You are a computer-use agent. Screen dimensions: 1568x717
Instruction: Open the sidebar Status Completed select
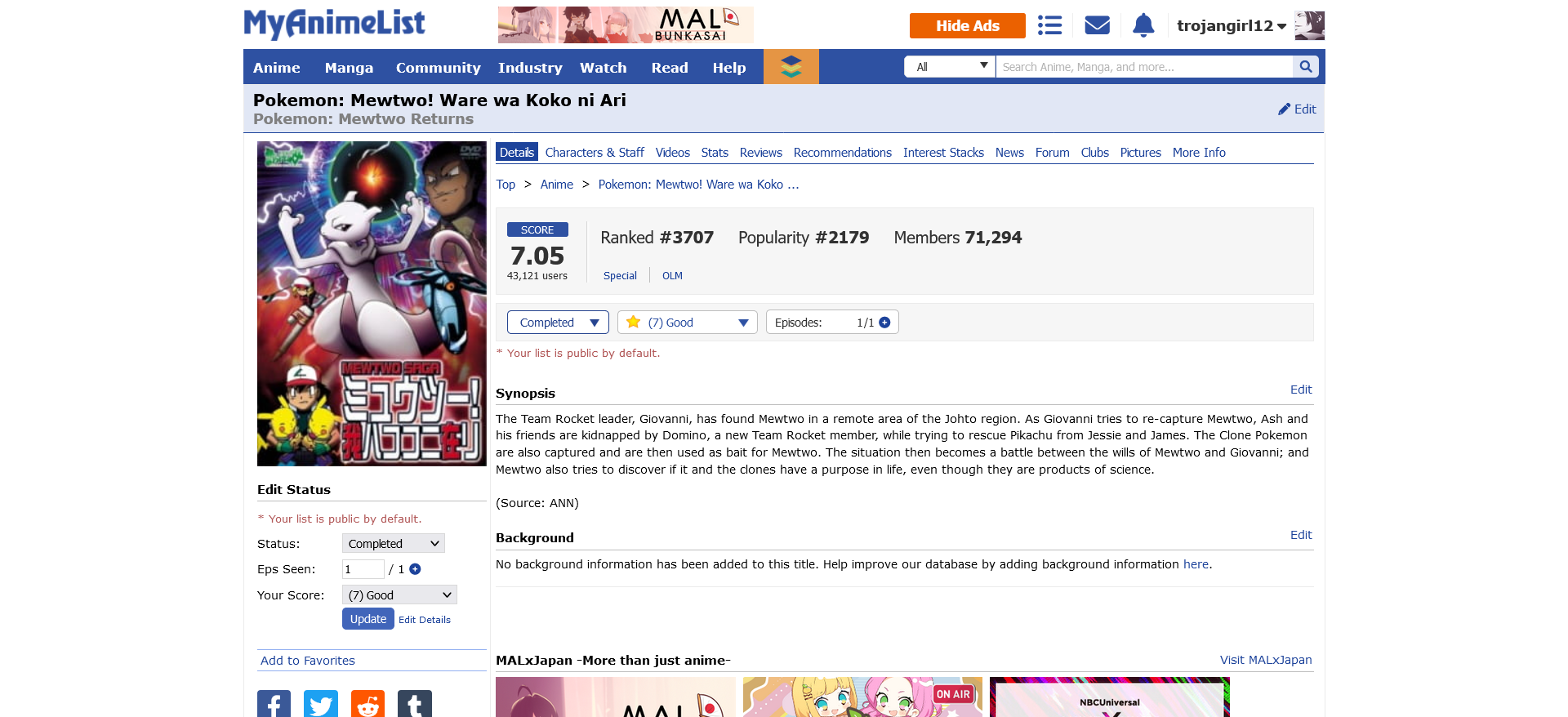click(x=393, y=544)
